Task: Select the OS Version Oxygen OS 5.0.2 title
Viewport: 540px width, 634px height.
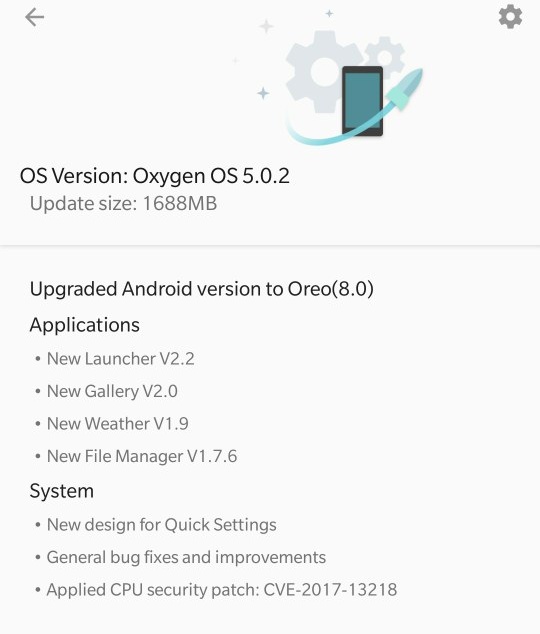Action: tap(155, 176)
